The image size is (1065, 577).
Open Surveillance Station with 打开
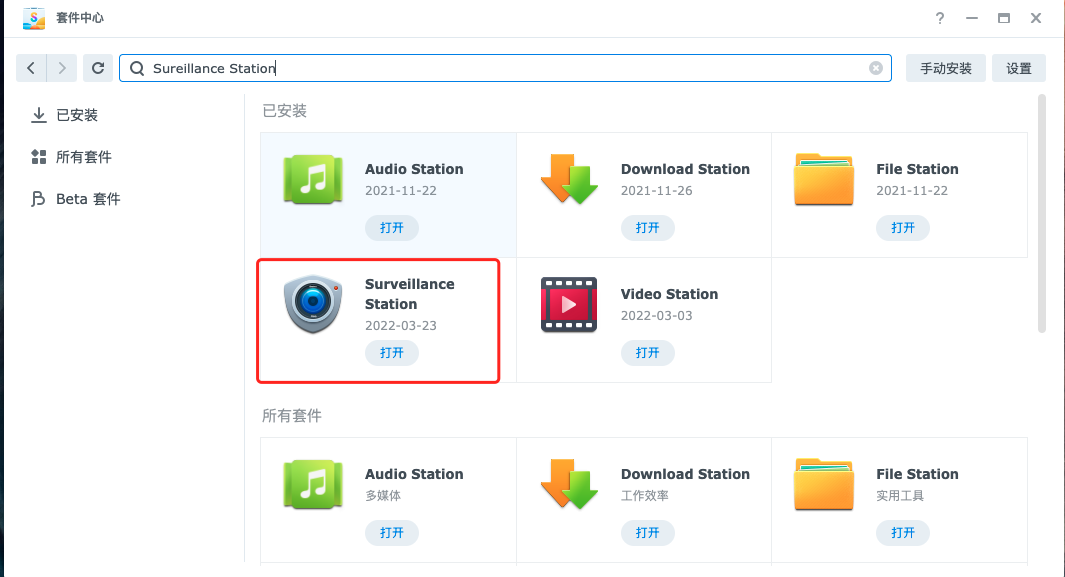(392, 353)
